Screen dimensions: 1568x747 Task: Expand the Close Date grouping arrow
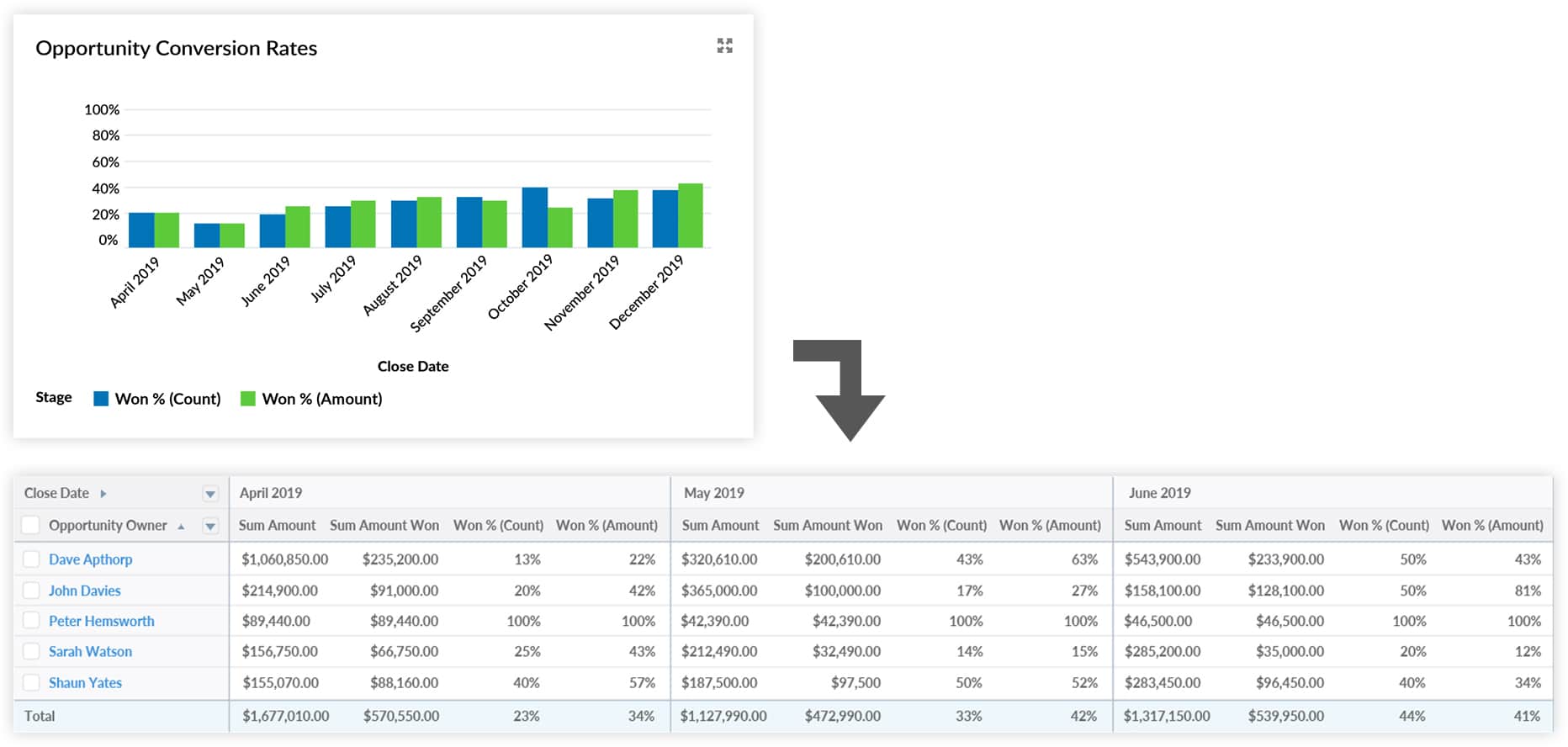103,494
